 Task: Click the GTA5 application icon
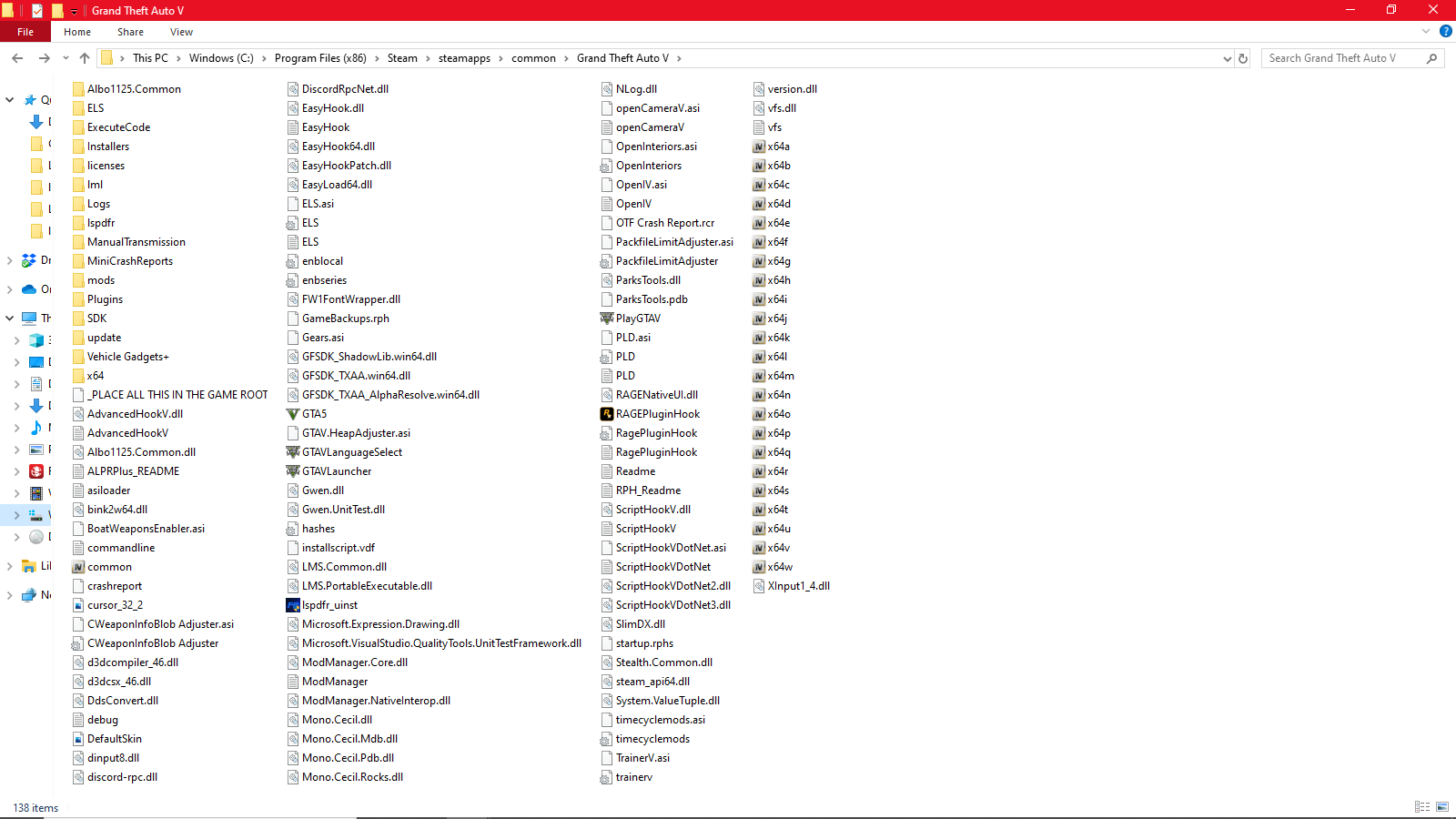point(293,414)
